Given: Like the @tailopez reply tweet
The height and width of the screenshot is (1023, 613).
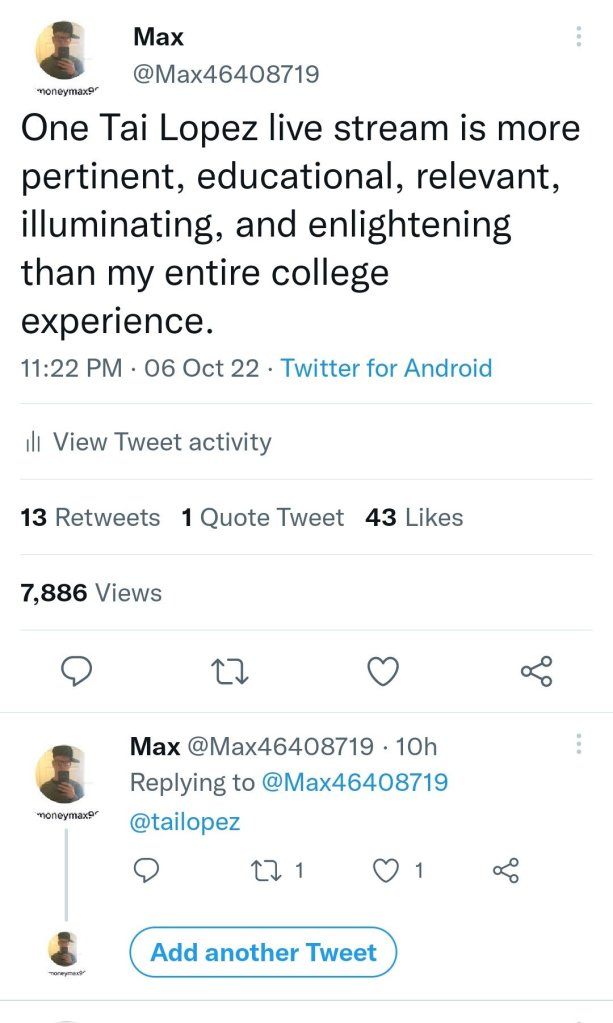Looking at the screenshot, I should point(386,870).
